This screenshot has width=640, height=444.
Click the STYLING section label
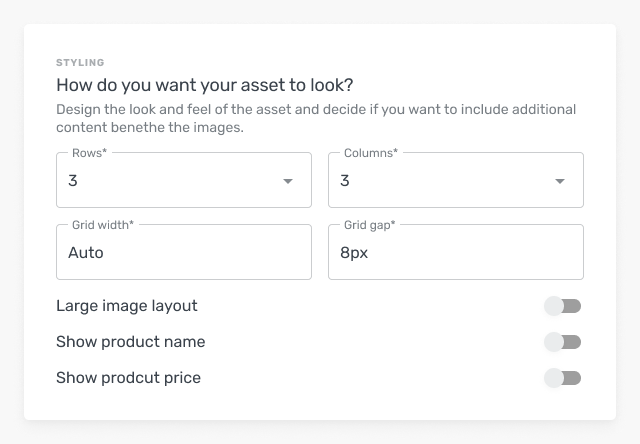(x=80, y=63)
